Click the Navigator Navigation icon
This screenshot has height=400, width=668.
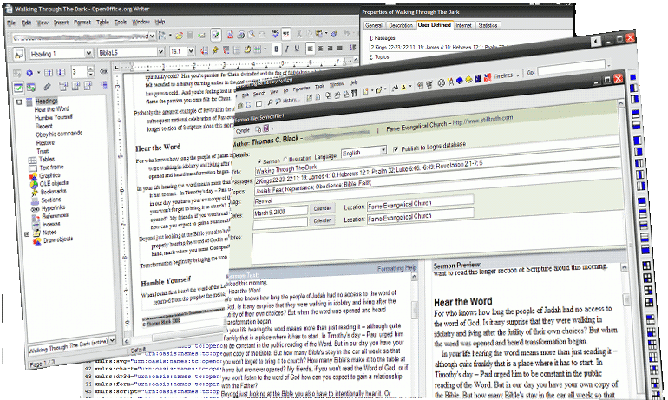click(x=29, y=73)
